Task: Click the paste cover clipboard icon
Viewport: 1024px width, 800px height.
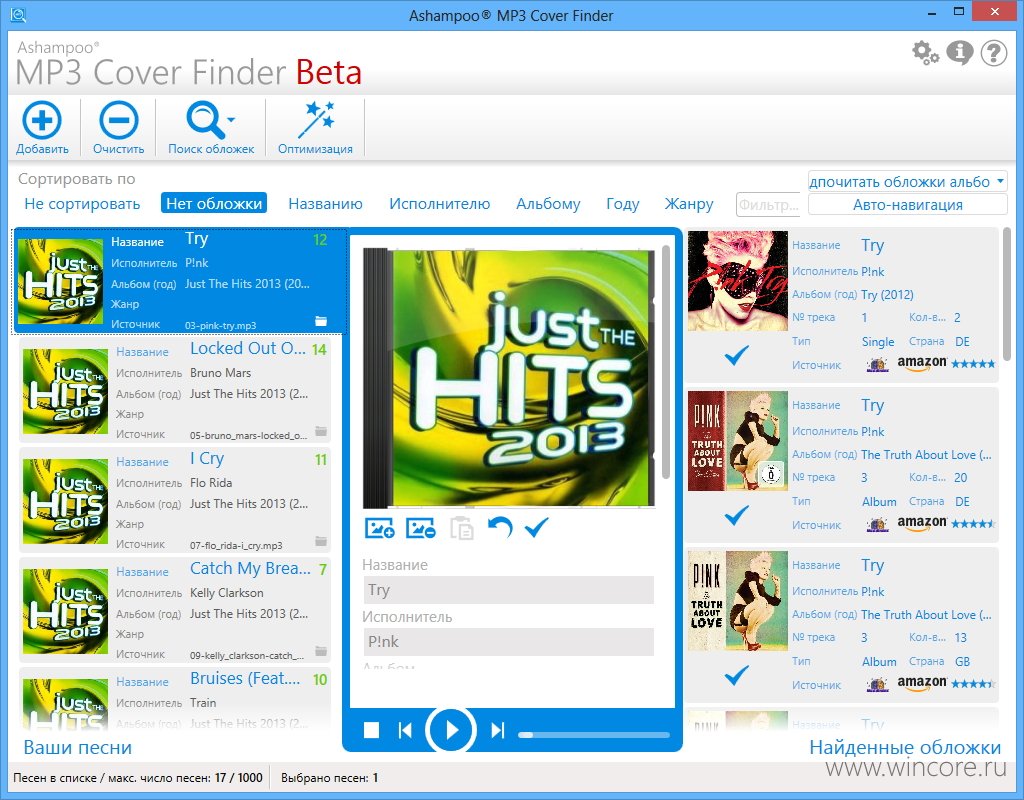Action: (x=462, y=528)
